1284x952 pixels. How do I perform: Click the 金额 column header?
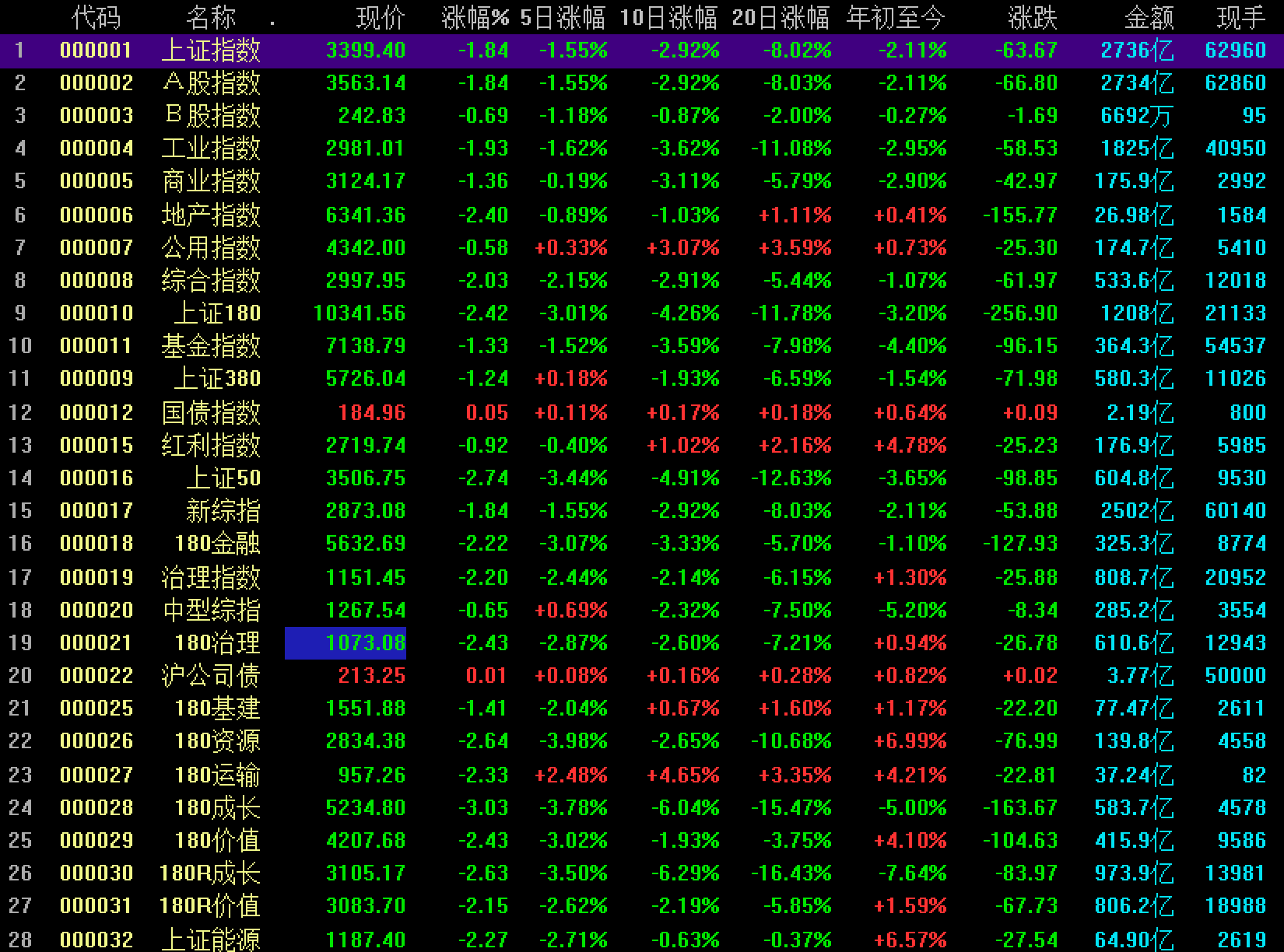pyautogui.click(x=1149, y=16)
